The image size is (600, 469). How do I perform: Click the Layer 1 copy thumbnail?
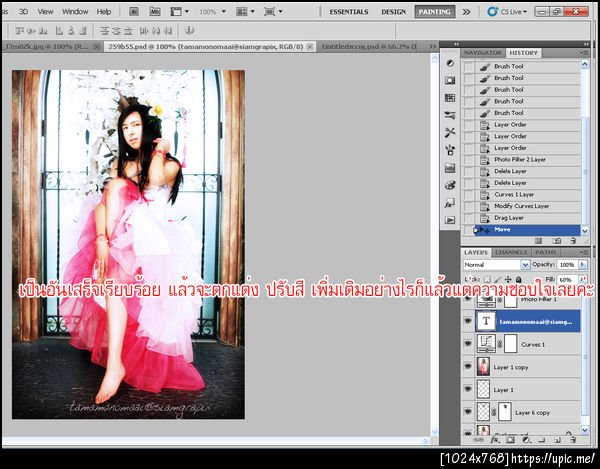(484, 366)
